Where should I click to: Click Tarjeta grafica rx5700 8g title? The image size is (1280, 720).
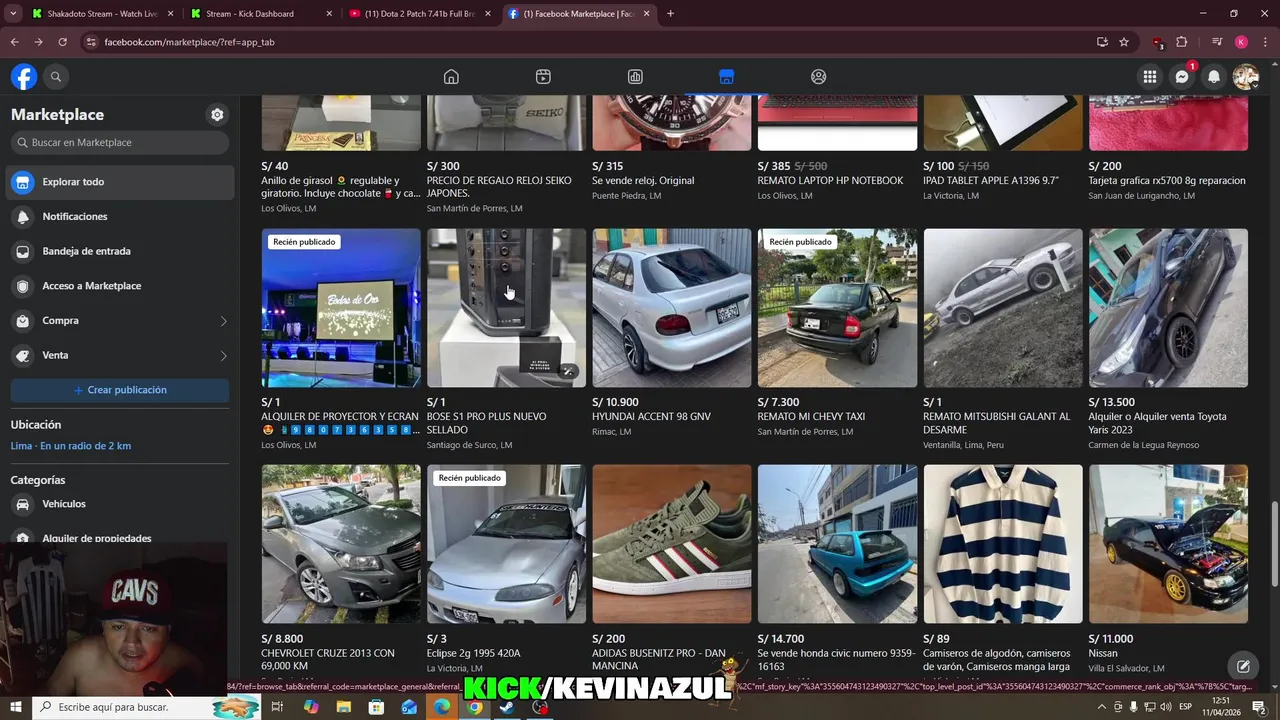[1167, 181]
